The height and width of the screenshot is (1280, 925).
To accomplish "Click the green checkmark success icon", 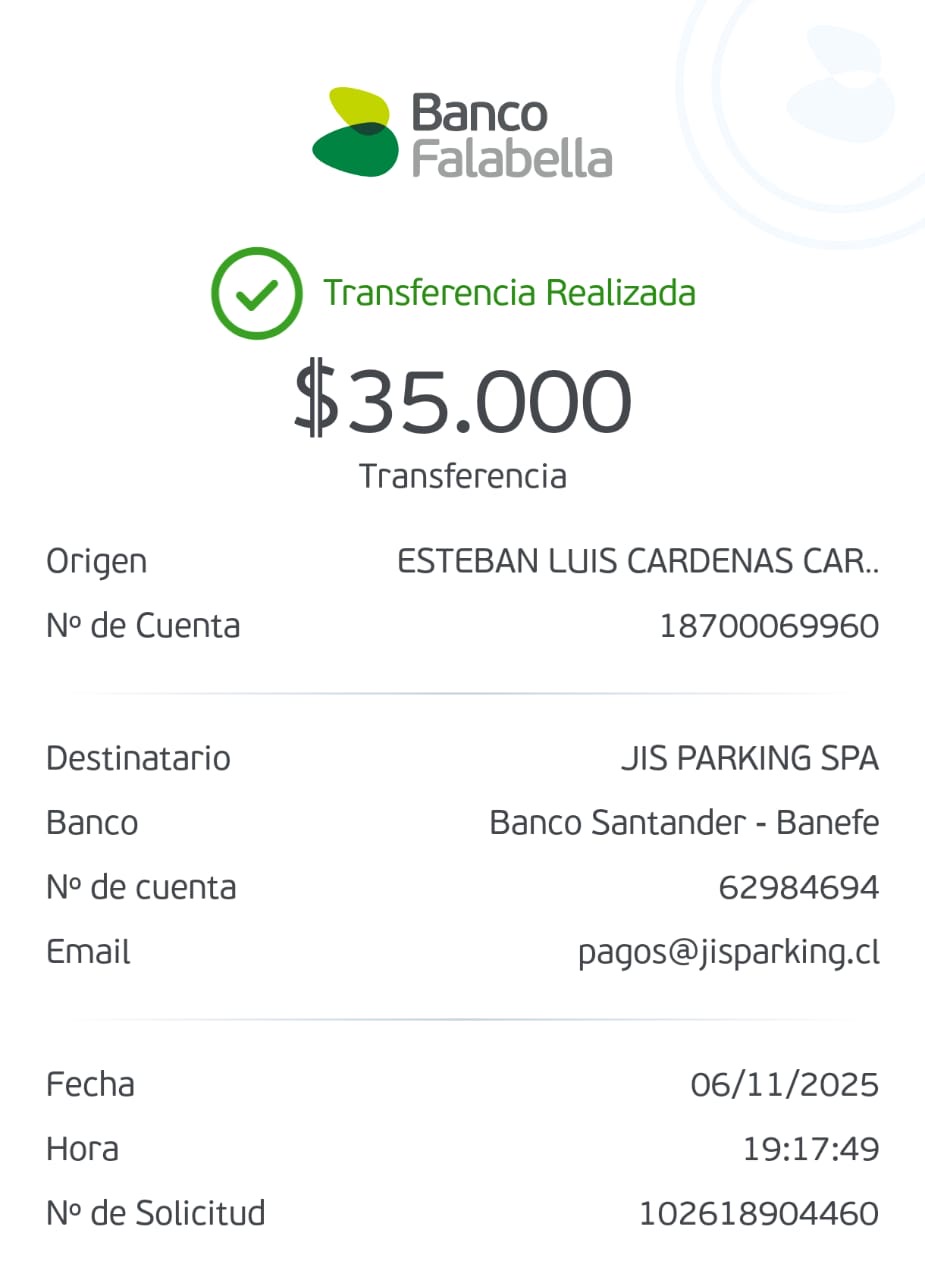I will click(256, 293).
